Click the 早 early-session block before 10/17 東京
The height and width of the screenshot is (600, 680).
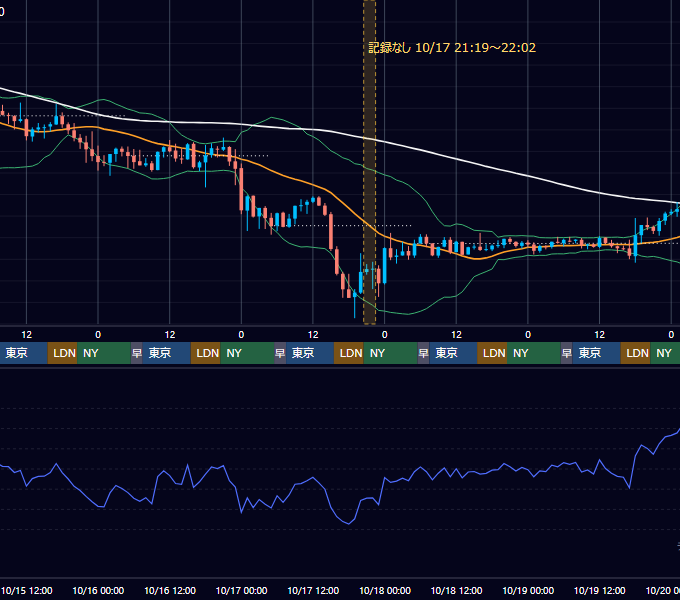(x=280, y=353)
